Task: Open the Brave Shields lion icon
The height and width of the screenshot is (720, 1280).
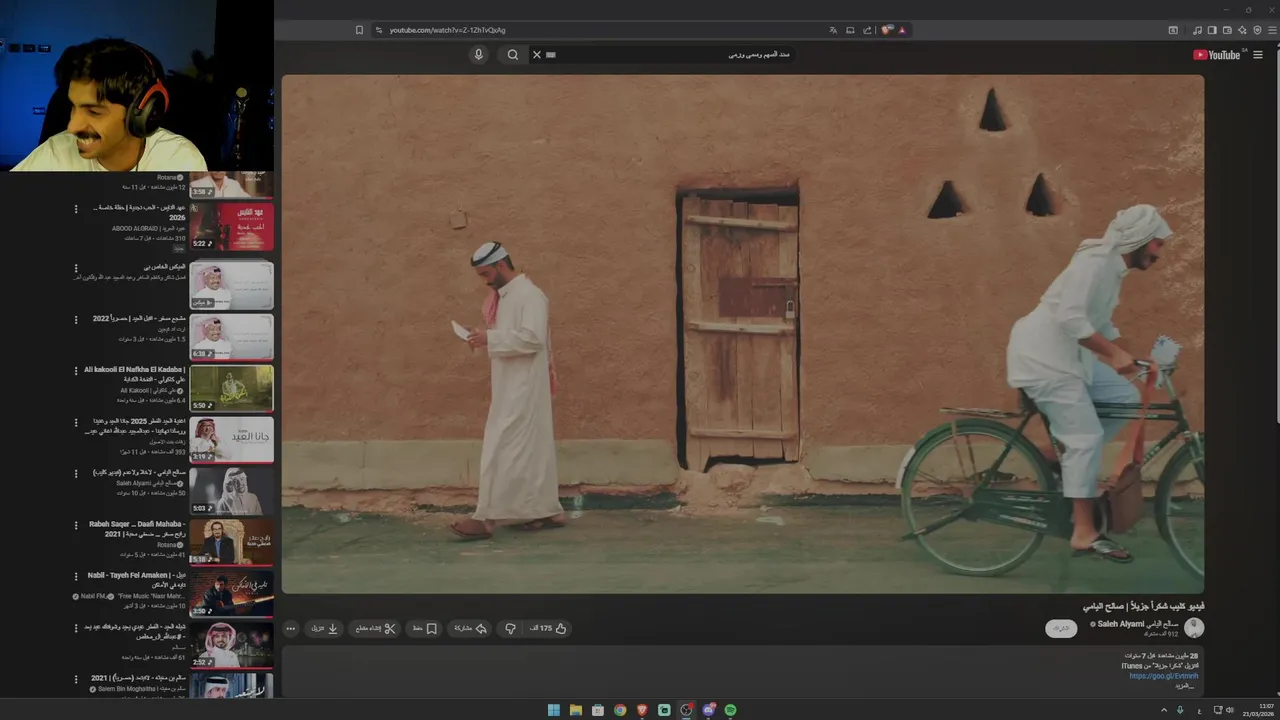Action: pos(886,30)
